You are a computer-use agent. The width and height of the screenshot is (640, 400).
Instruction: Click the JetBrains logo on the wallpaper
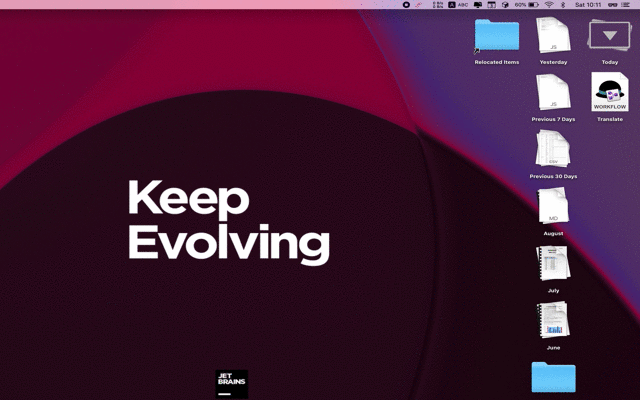(232, 384)
